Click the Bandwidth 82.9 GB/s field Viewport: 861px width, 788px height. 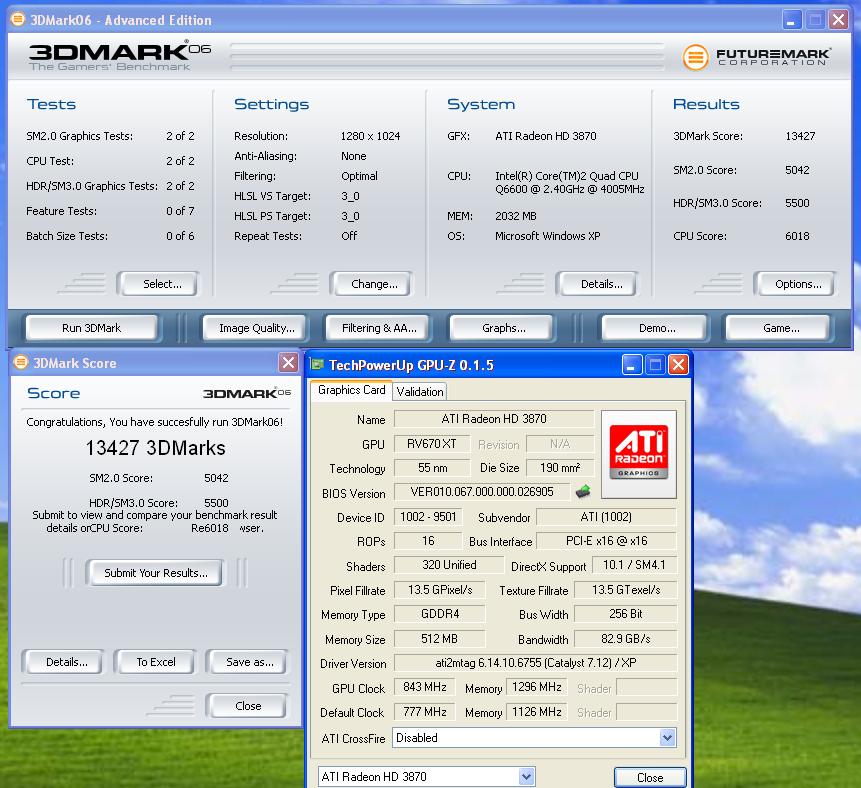click(625, 639)
